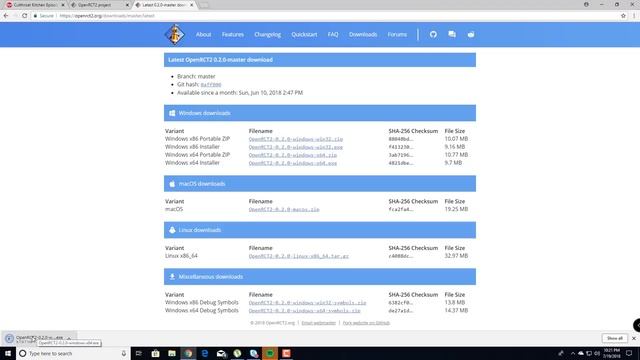Open the Features page

pos(233,34)
